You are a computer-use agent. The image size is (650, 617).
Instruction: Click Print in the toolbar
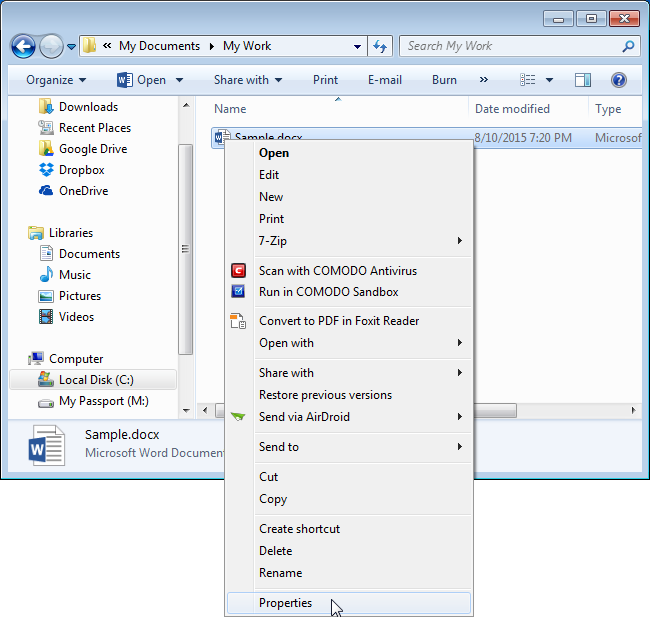coord(325,80)
